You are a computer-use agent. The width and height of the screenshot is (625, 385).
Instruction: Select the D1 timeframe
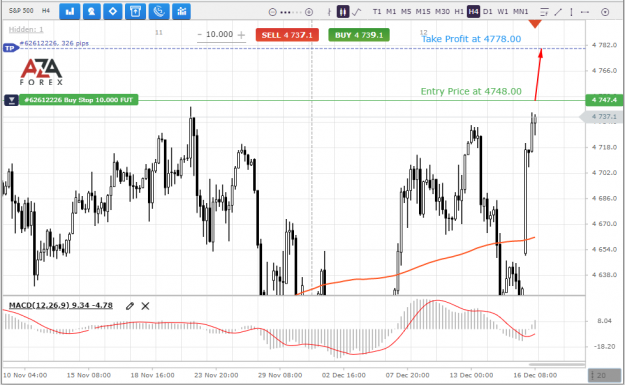(487, 12)
